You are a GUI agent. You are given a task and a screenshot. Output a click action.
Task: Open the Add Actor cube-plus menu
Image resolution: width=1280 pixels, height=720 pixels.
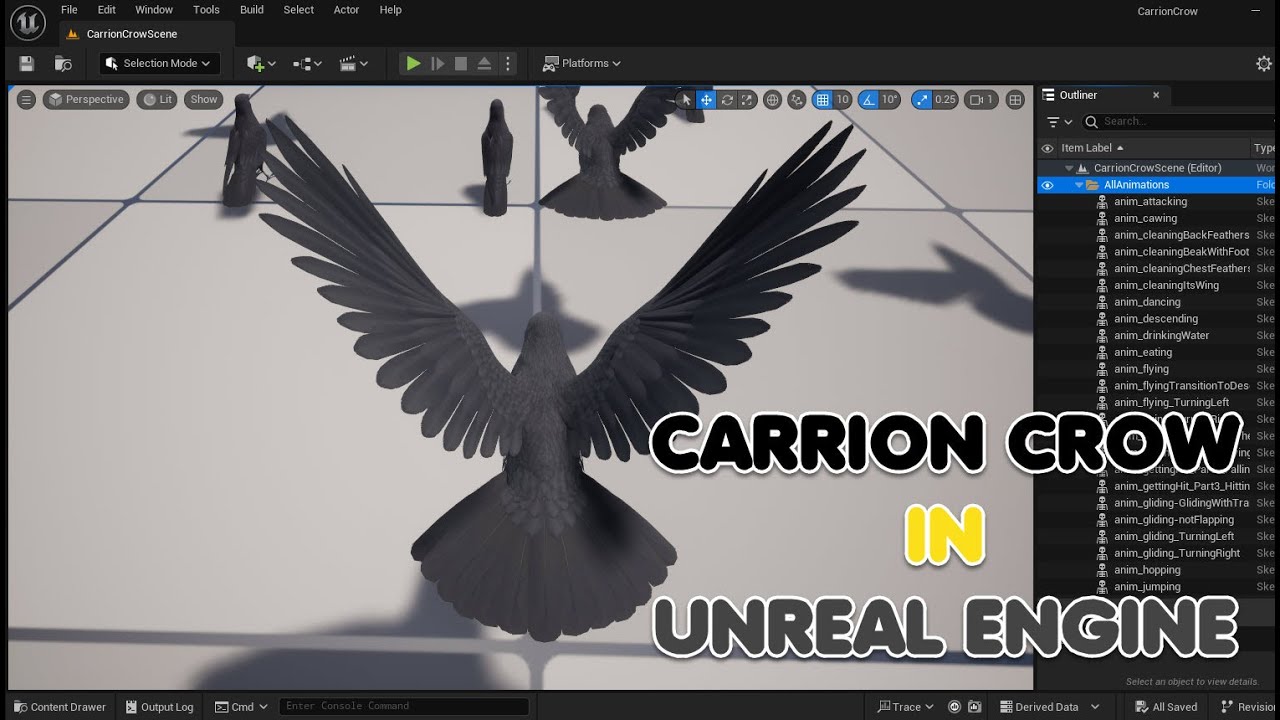pos(261,63)
